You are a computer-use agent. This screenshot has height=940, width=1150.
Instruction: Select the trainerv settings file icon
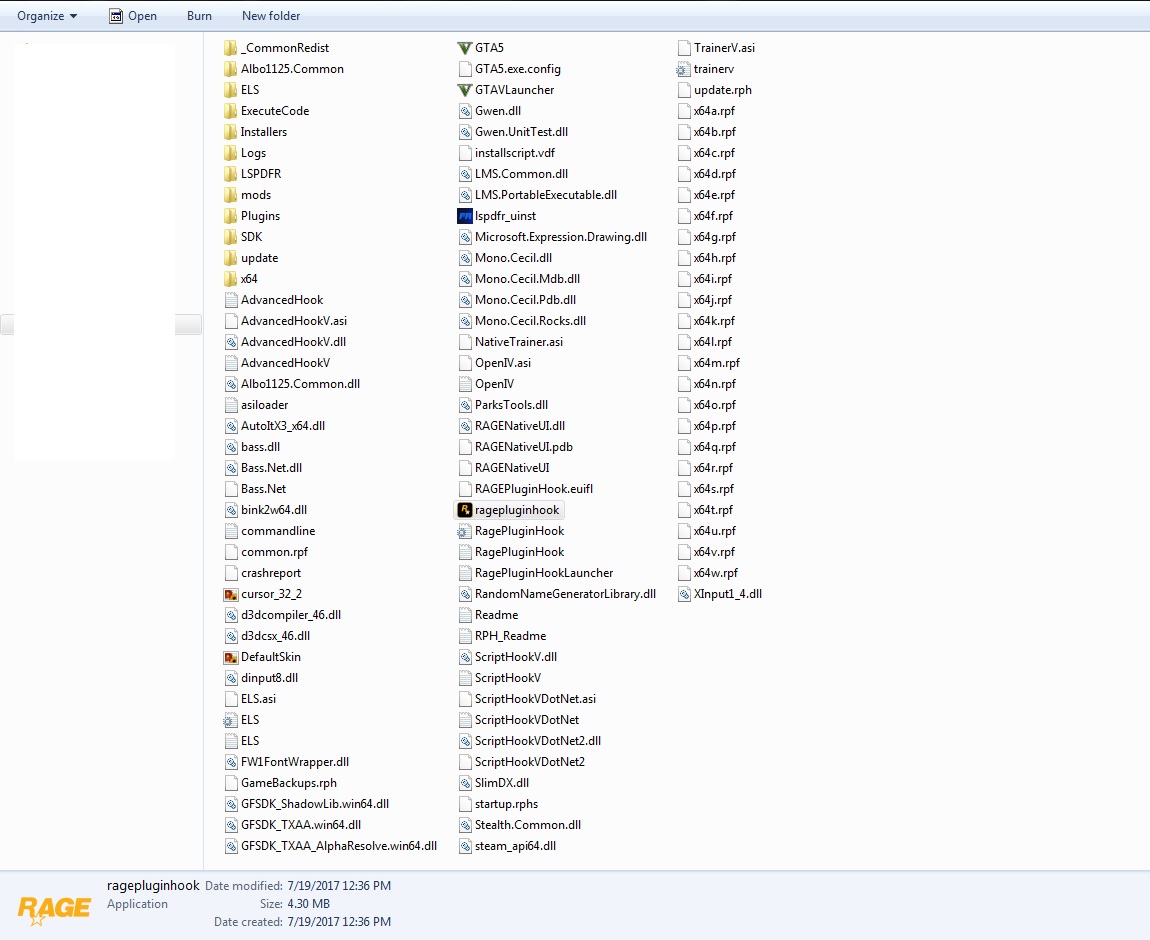[x=683, y=69]
